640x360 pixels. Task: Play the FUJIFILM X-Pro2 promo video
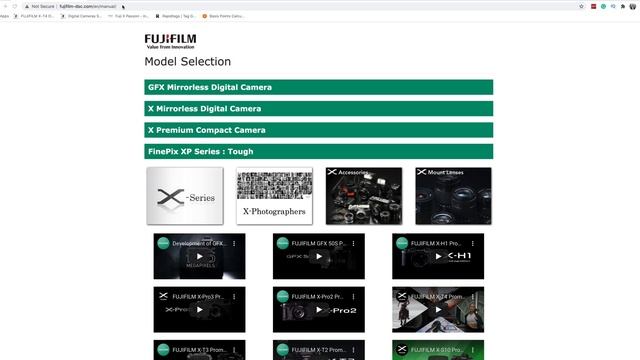coord(319,309)
